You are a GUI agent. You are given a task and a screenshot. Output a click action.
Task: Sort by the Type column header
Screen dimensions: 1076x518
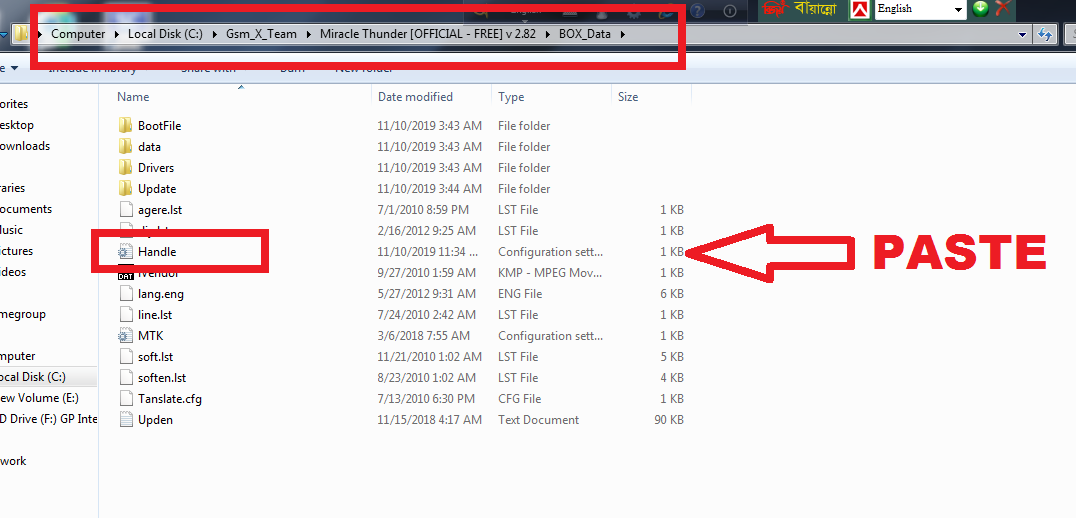tap(511, 97)
